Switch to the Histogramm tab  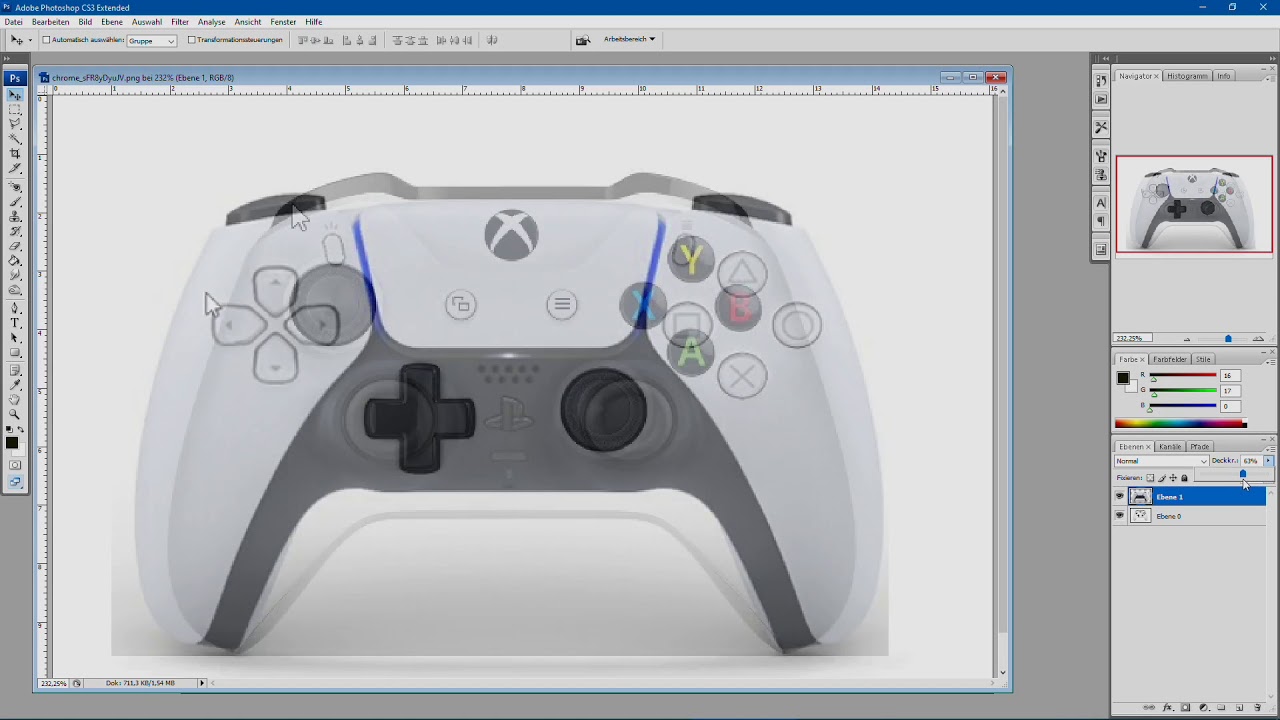1187,76
